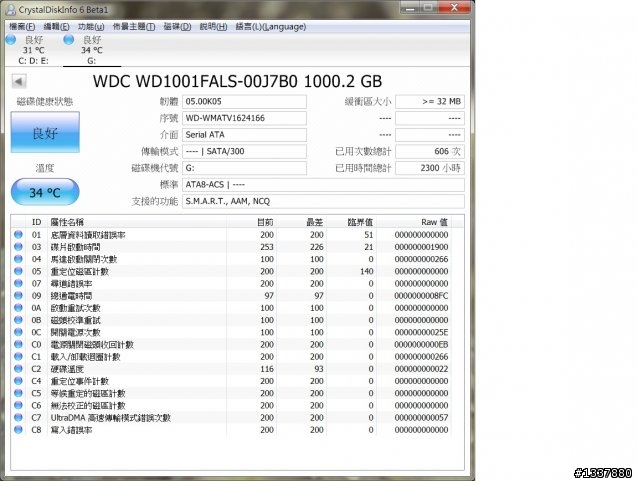Click the CrystalDiskInfo title bar app icon
Image resolution: width=638 pixels, height=481 pixels.
coord(11,9)
